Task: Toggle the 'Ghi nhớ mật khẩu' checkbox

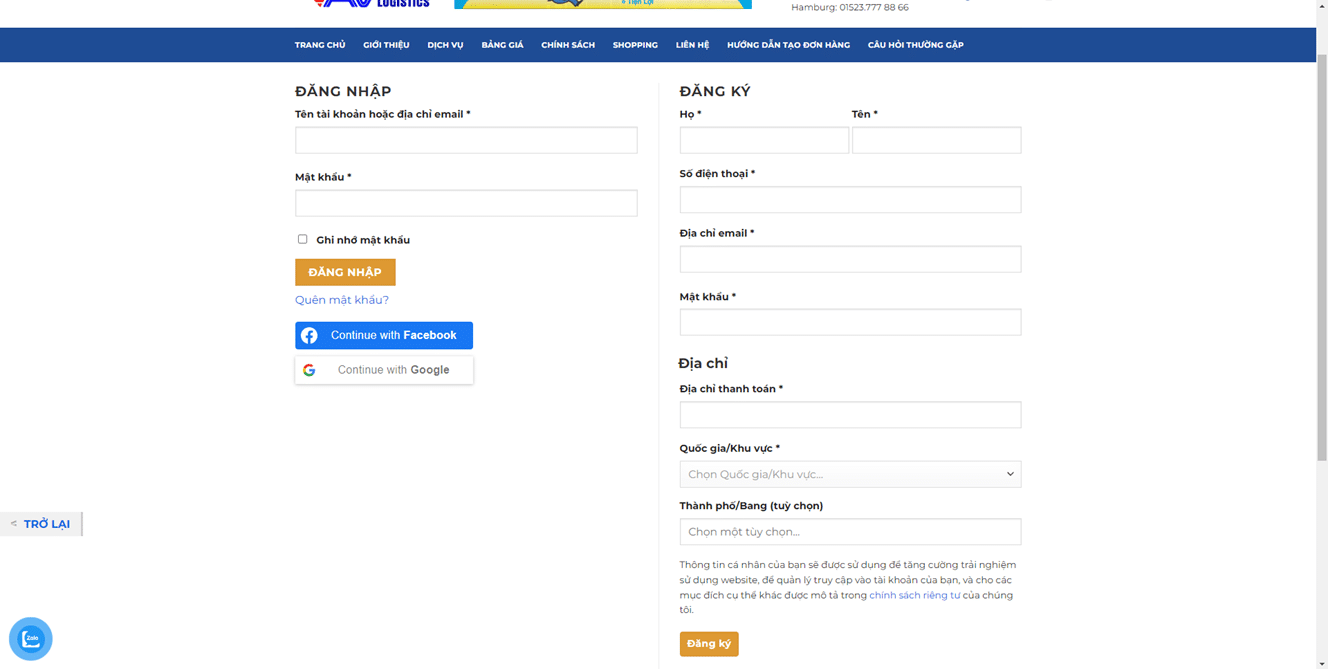Action: 302,239
